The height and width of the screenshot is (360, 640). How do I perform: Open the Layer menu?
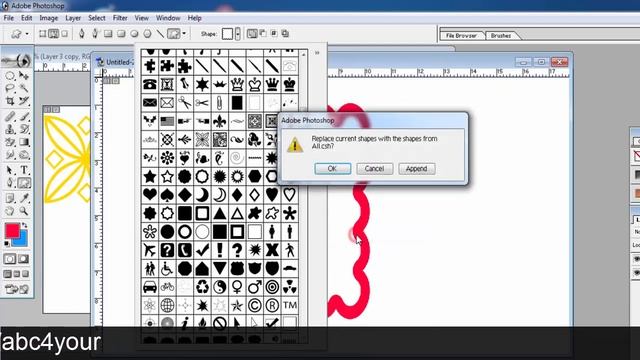(x=73, y=18)
